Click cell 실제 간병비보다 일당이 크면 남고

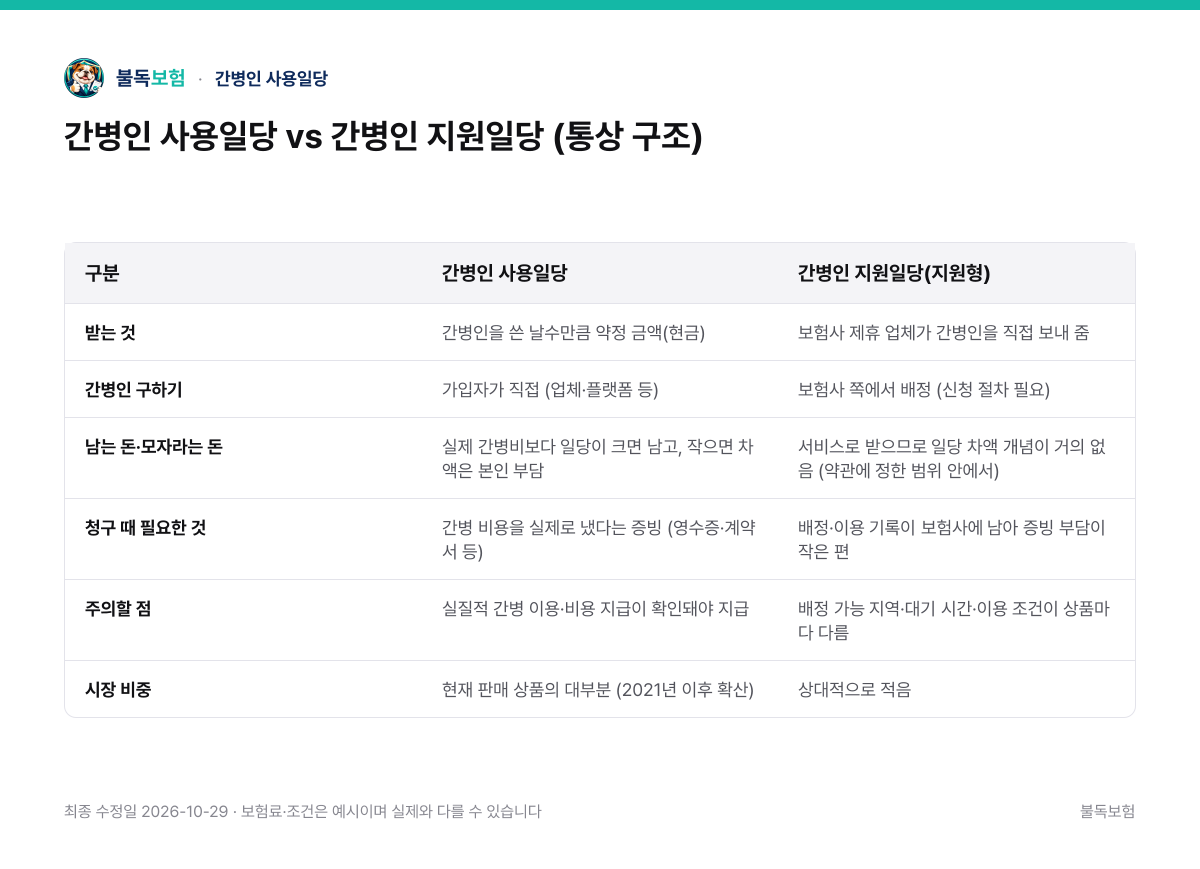598,458
